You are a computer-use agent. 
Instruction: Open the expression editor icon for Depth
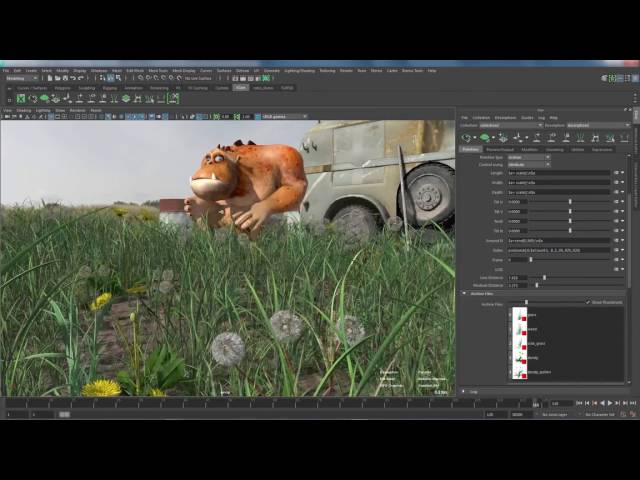(x=616, y=192)
